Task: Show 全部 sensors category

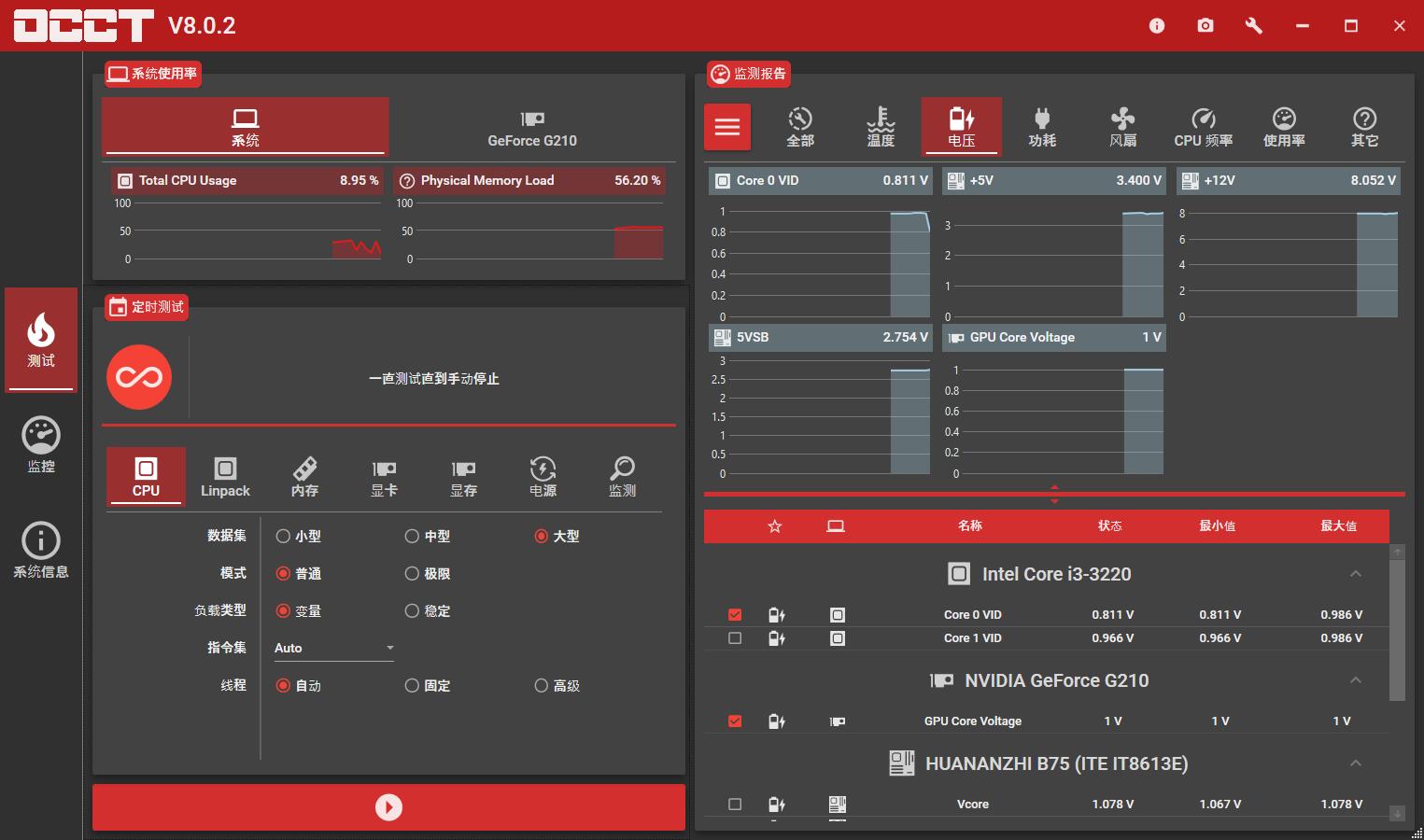Action: [800, 127]
